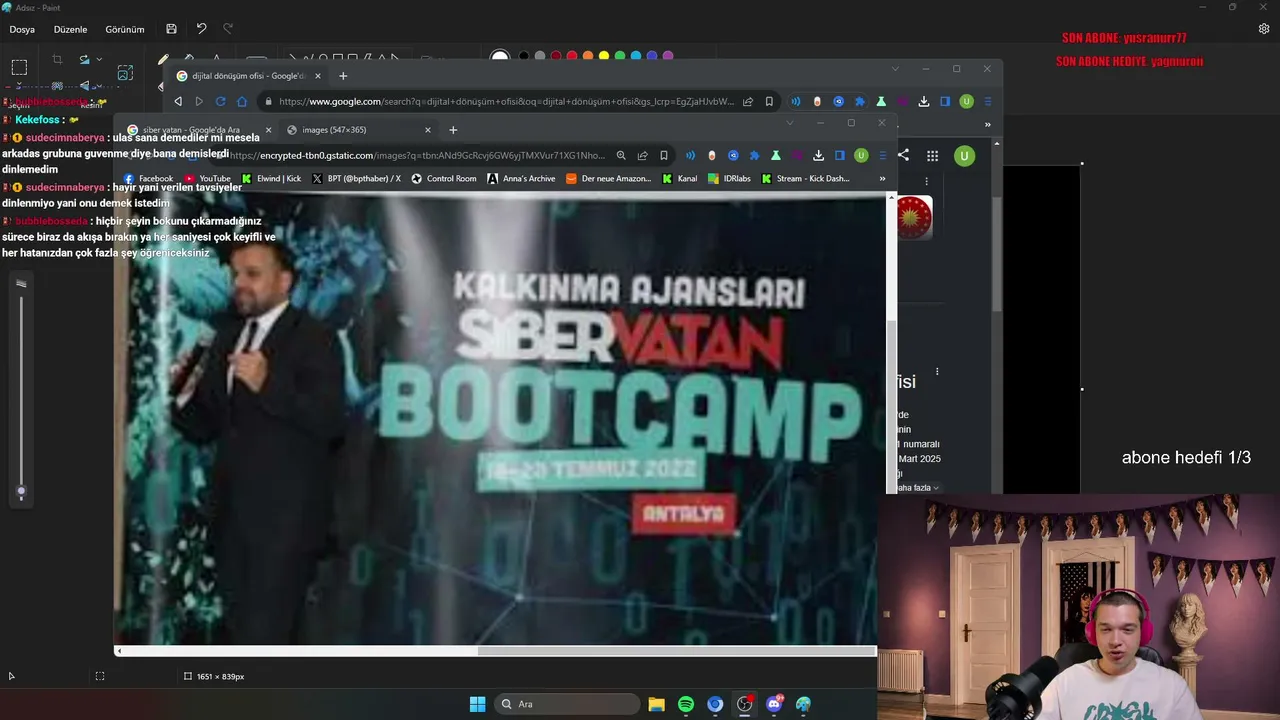This screenshot has height=720, width=1280.
Task: Close the siber vatan tab
Action: [x=268, y=130]
